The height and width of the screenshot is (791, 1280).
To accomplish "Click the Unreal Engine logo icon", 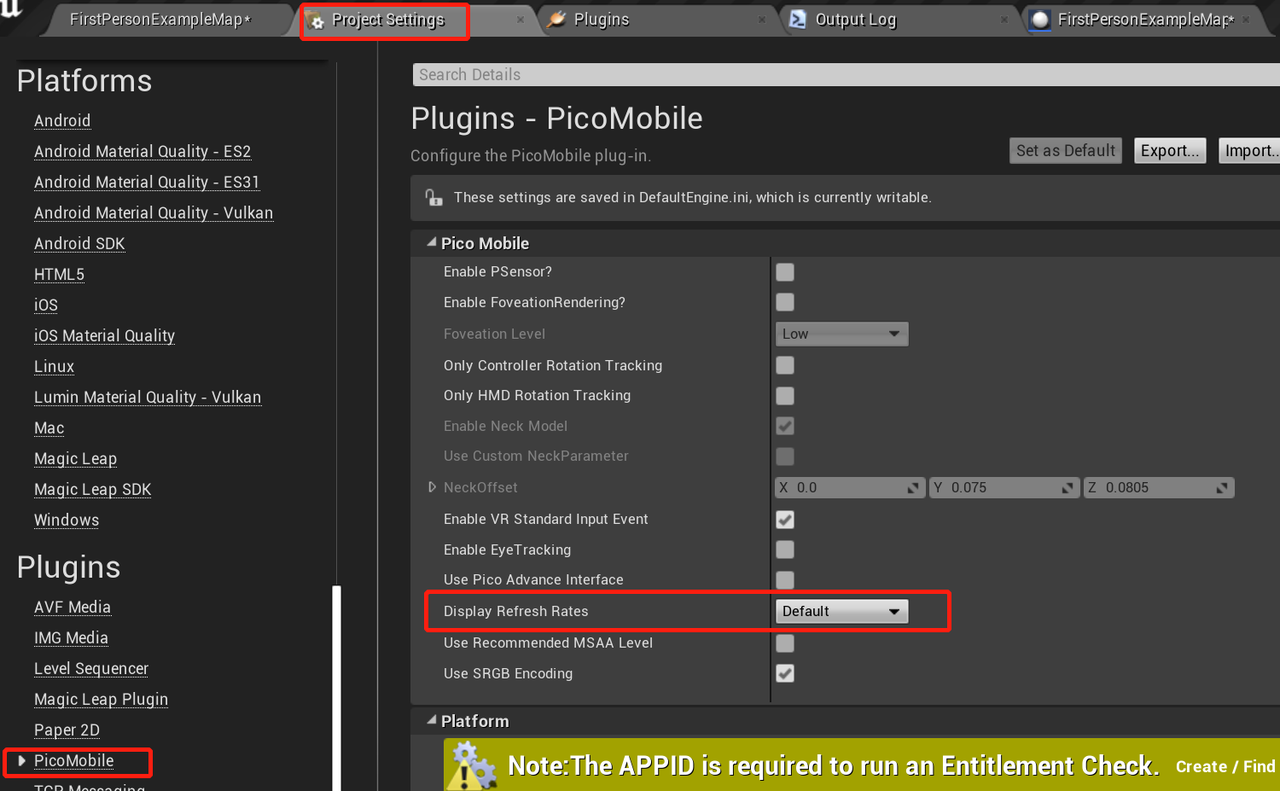I will click(x=10, y=10).
